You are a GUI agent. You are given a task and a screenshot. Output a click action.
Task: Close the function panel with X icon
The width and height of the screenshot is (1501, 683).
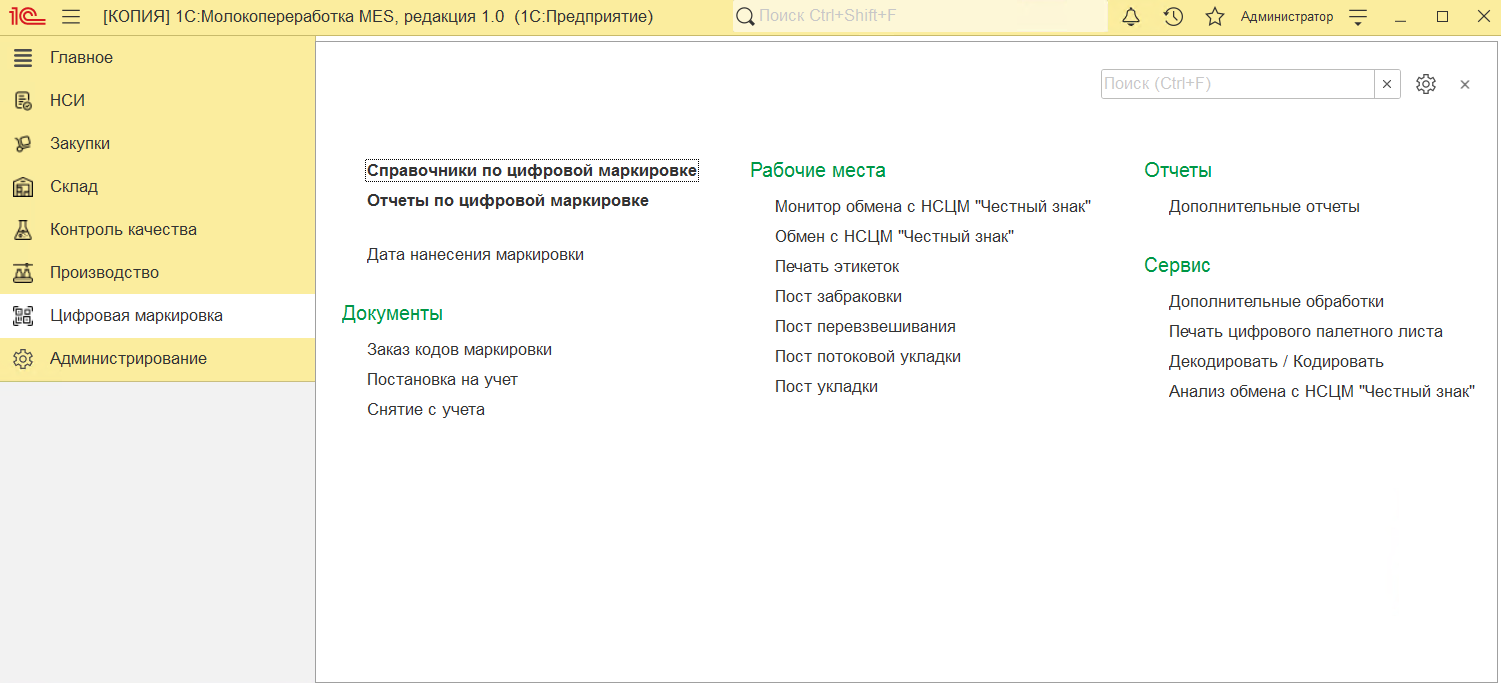coord(1465,85)
